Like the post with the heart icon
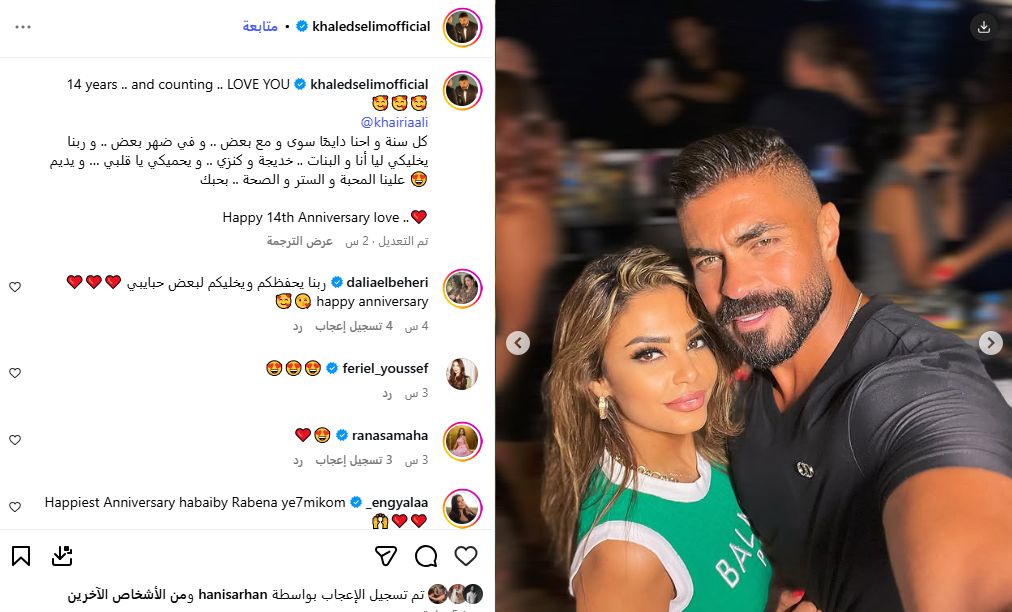The height and width of the screenshot is (612, 1012). click(x=465, y=556)
